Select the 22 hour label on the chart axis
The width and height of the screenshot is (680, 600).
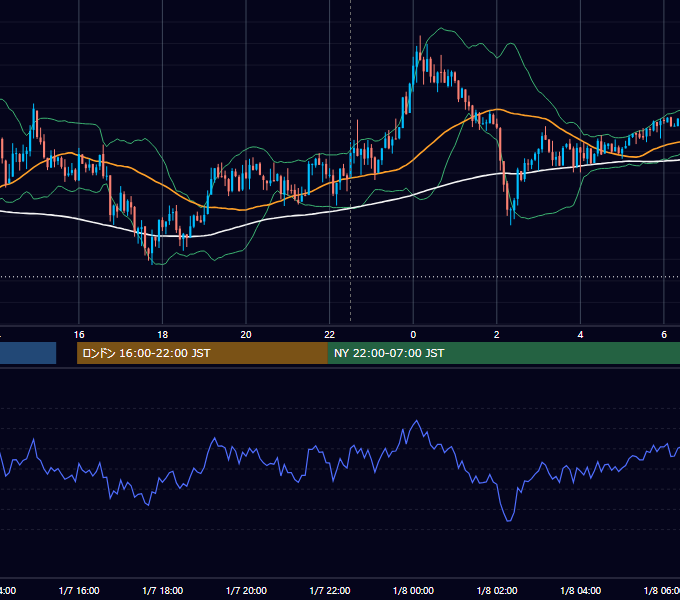(330, 335)
